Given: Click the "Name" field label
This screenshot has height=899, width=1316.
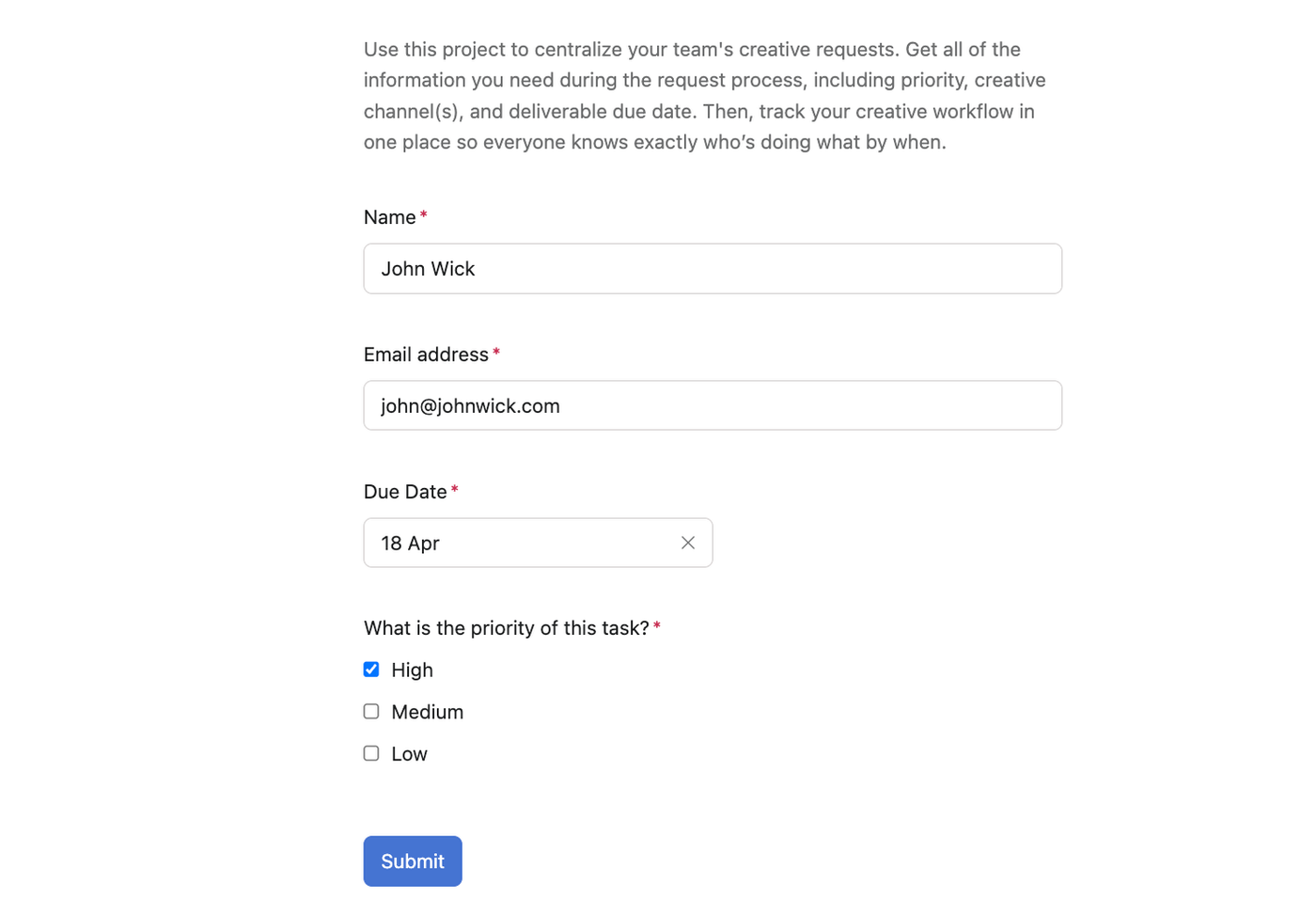Looking at the screenshot, I should 389,217.
